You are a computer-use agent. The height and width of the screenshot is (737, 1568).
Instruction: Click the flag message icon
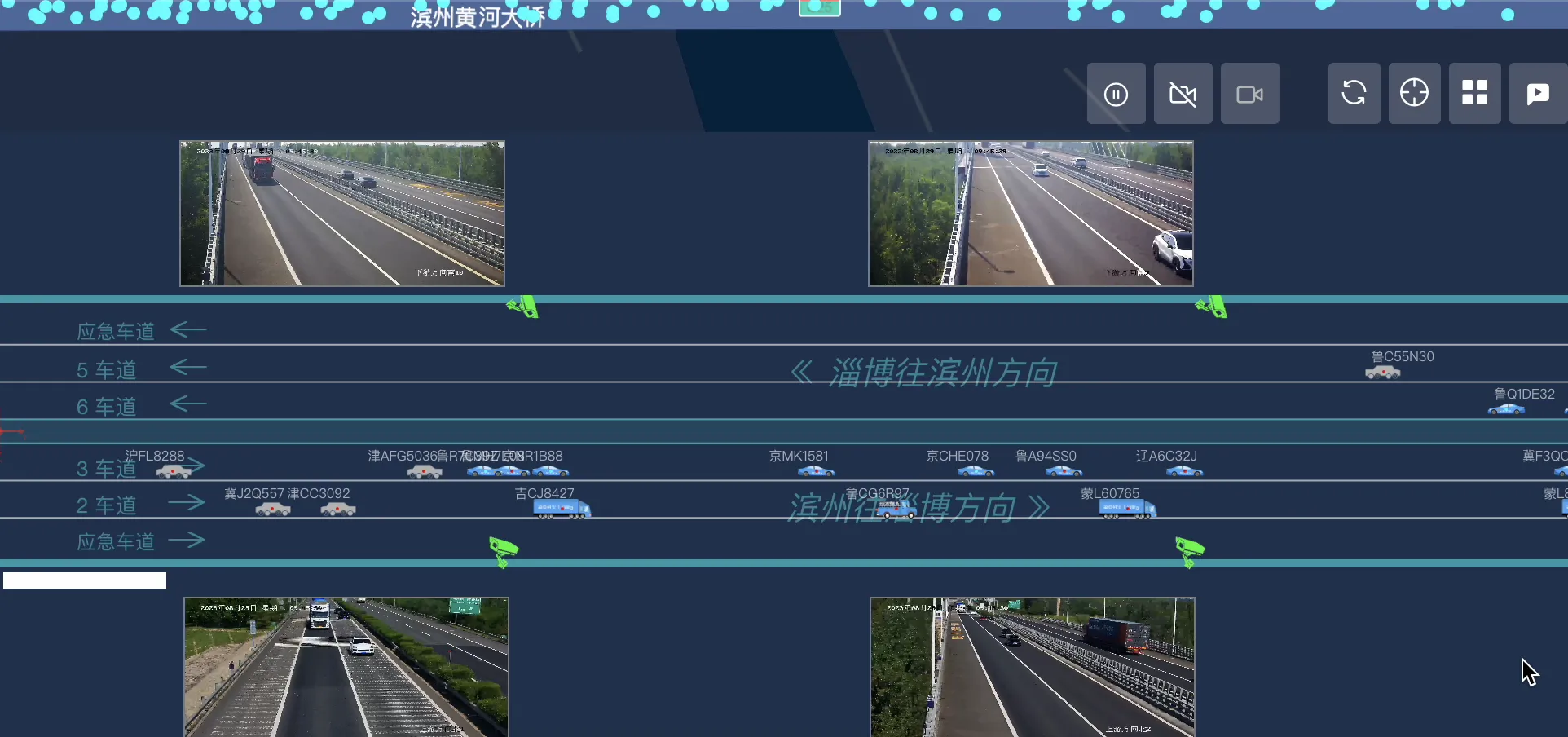pos(1537,93)
